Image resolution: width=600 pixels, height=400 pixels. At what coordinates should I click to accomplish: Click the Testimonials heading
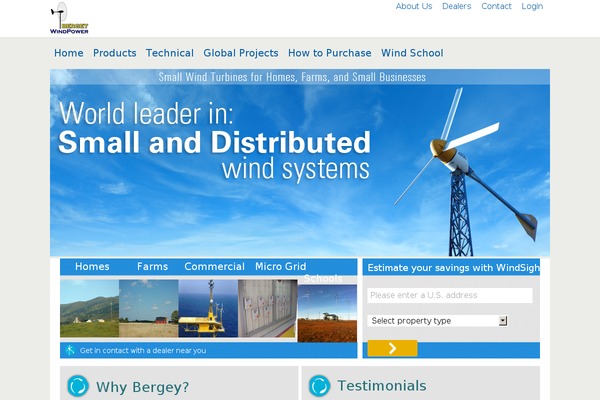[382, 385]
